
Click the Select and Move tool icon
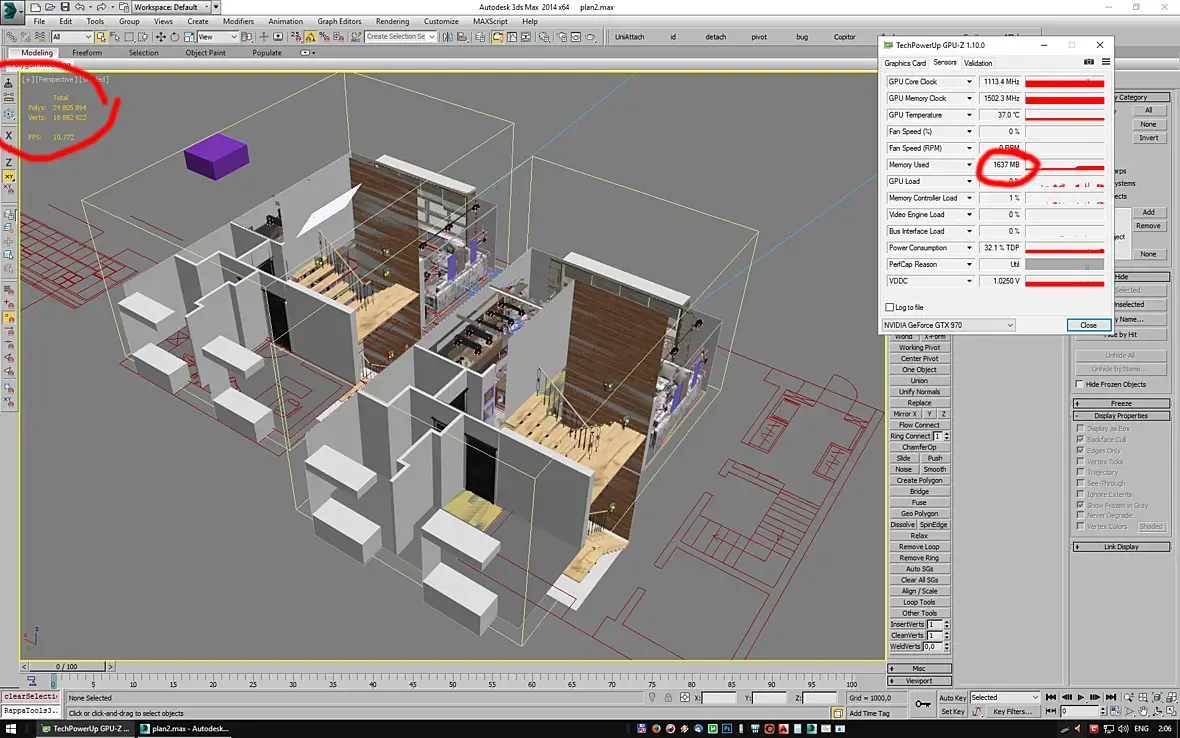tap(161, 37)
